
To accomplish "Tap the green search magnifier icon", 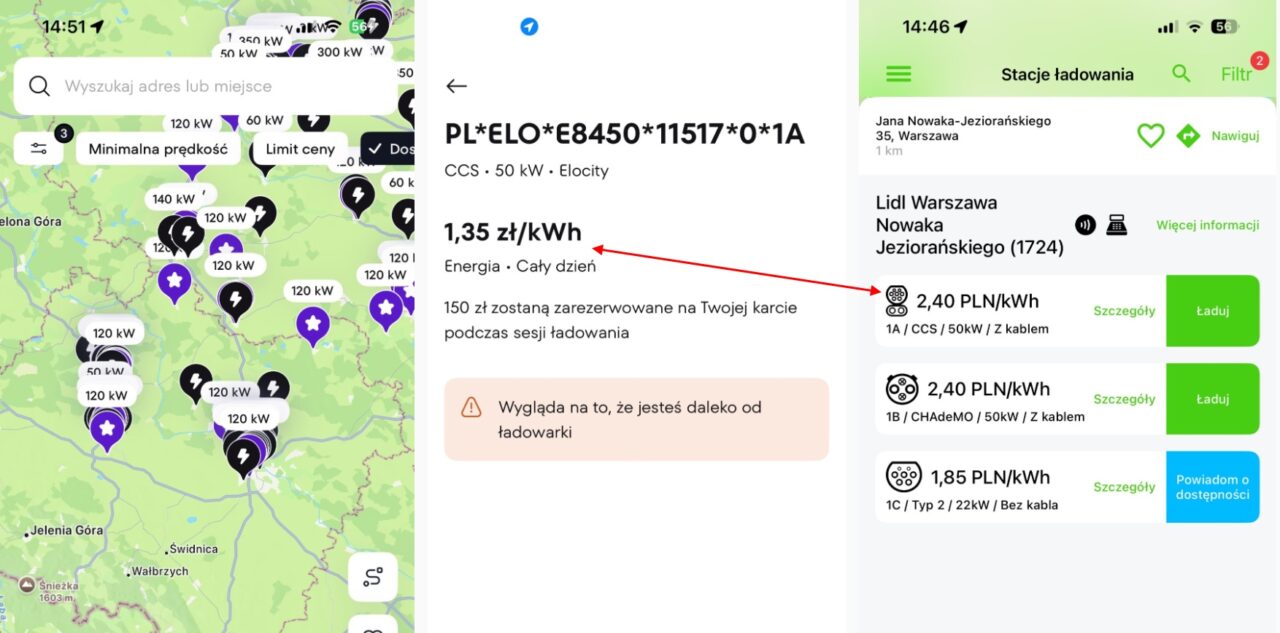I will click(x=1181, y=74).
